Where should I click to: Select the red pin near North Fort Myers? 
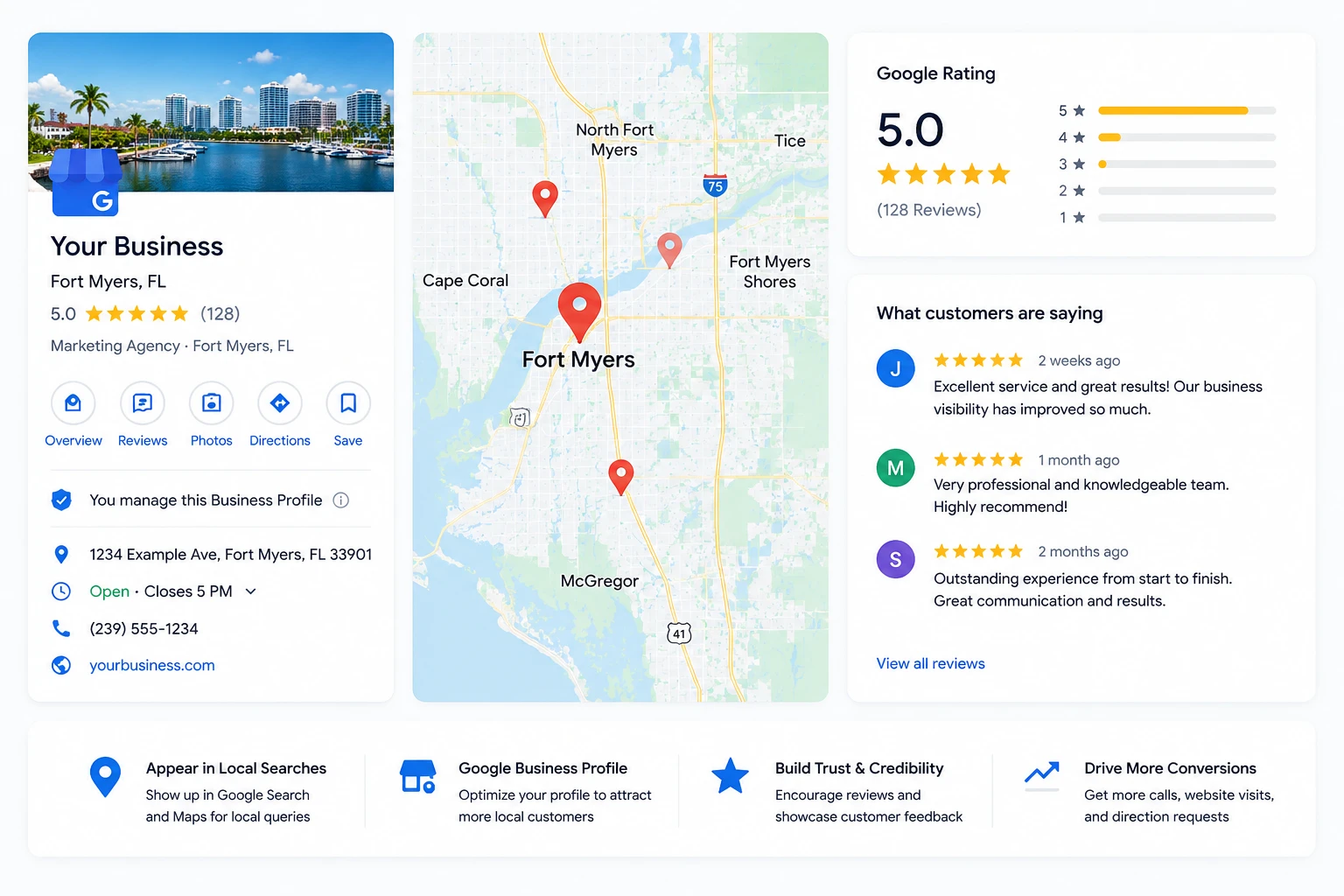click(545, 199)
